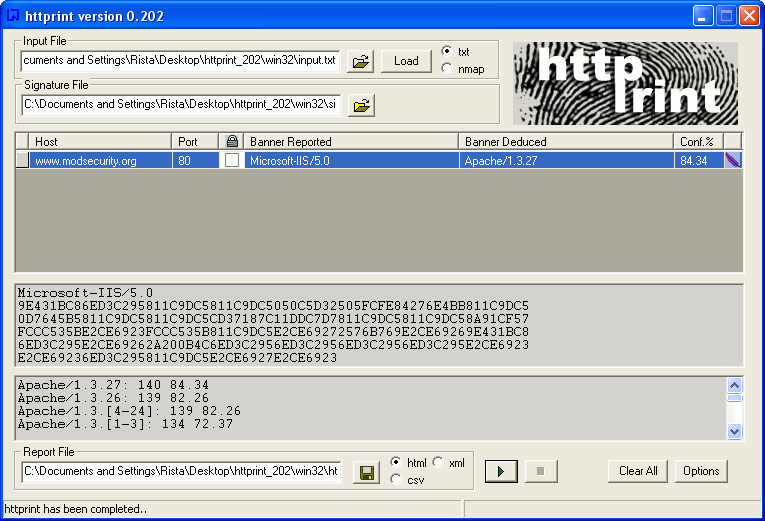This screenshot has height=521, width=765.
Task: Click row selector box for www.modsecurity.org
Action: (22, 160)
